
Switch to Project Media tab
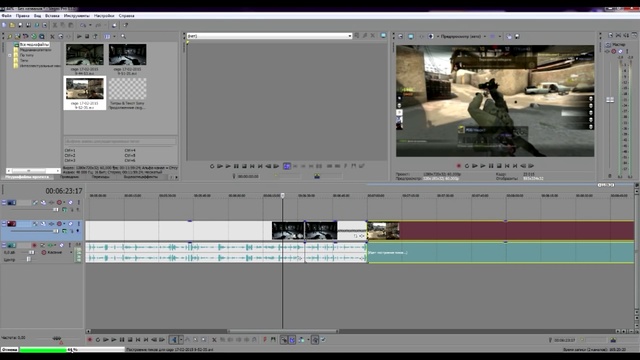pos(27,177)
